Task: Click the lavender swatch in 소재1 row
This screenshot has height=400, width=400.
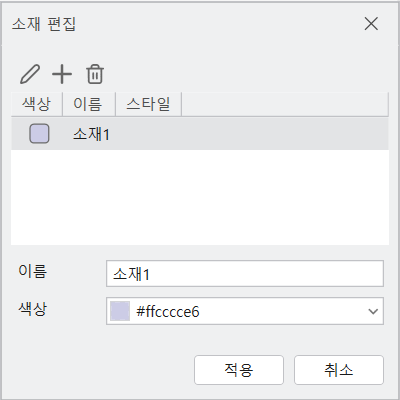Action: pos(39,134)
